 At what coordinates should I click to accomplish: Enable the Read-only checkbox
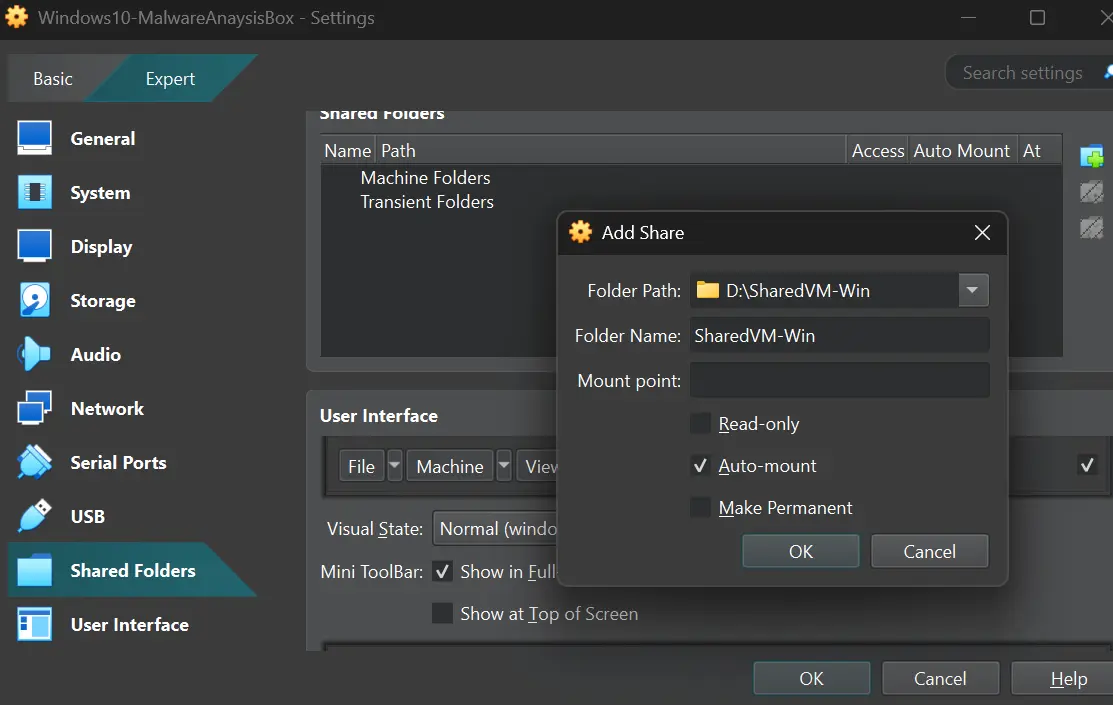click(x=700, y=424)
